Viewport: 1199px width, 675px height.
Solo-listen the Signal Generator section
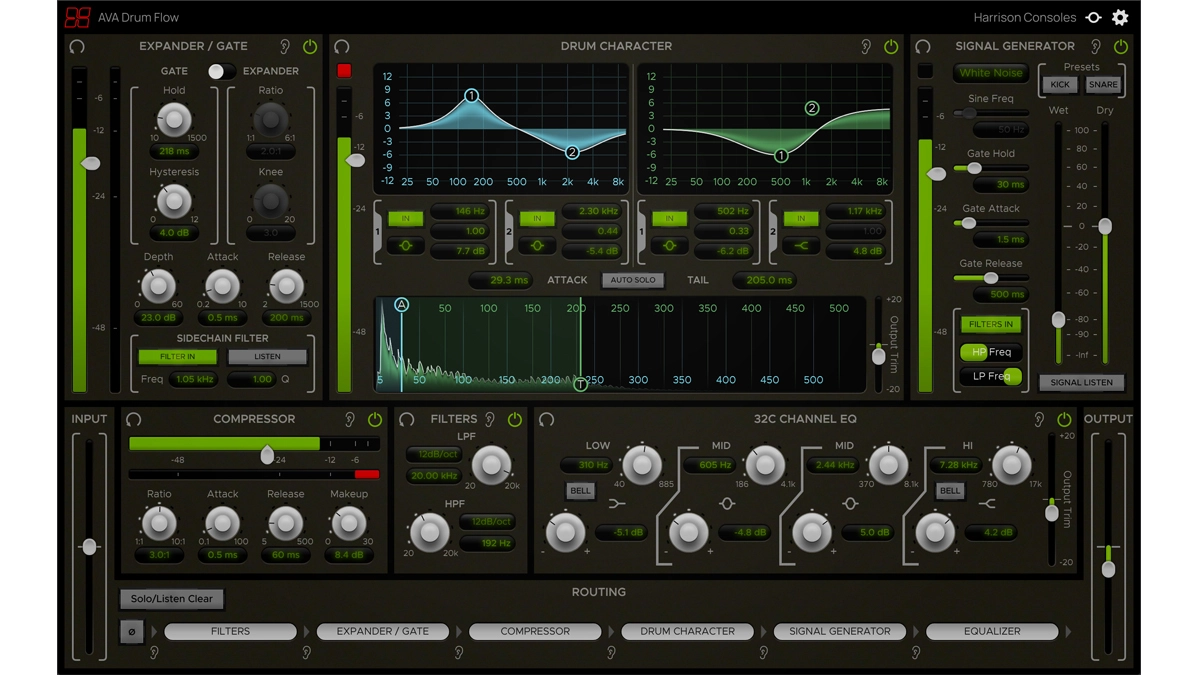coord(1096,47)
